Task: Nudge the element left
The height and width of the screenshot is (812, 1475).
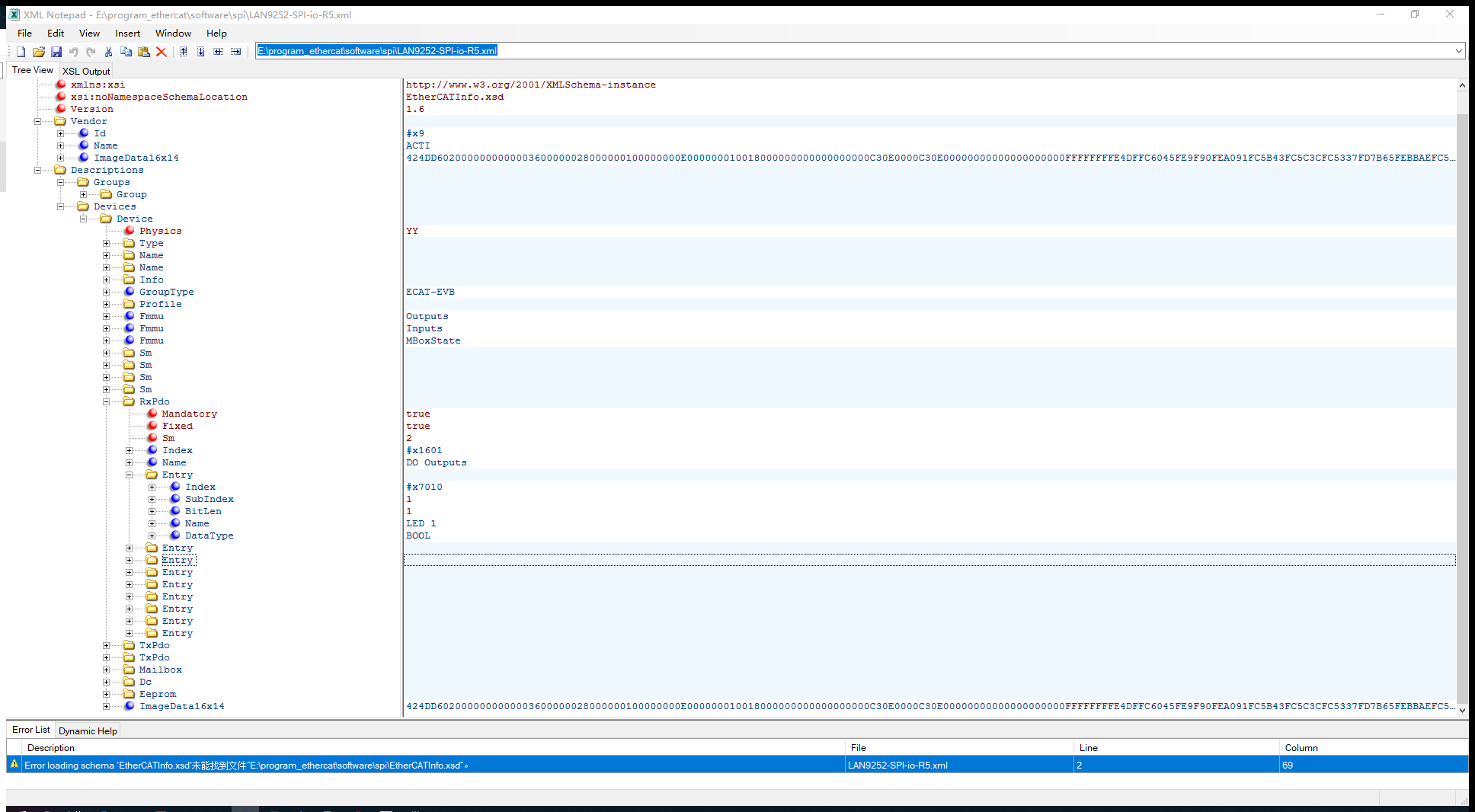Action: click(x=218, y=51)
